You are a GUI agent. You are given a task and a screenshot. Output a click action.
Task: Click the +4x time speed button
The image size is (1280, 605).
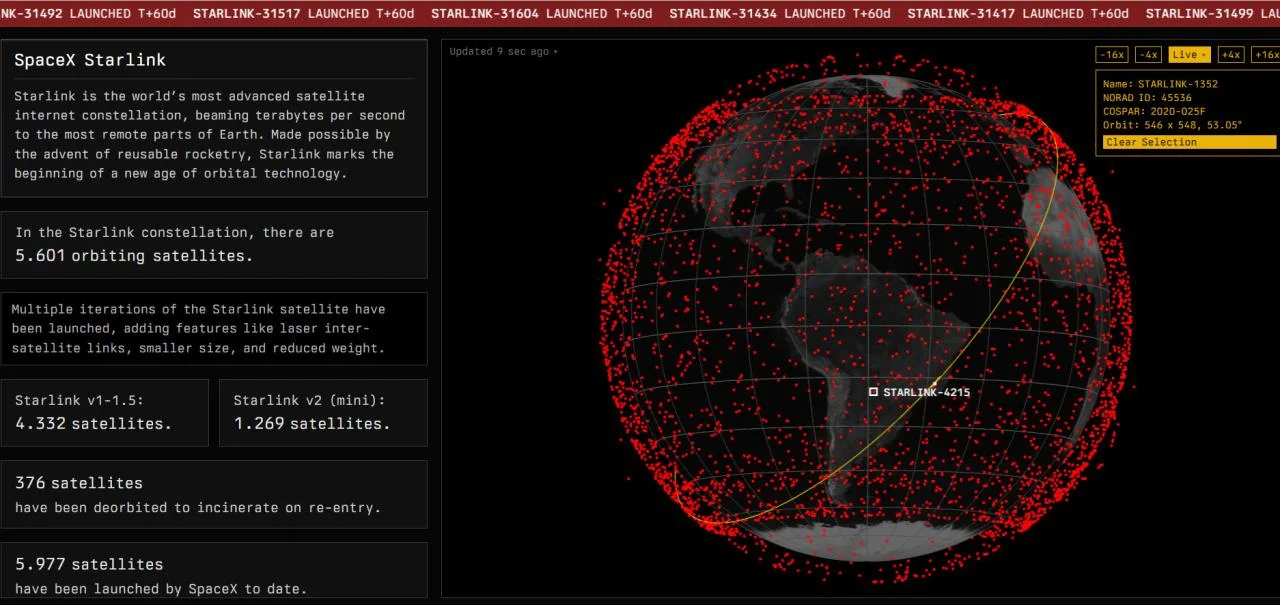point(1229,54)
